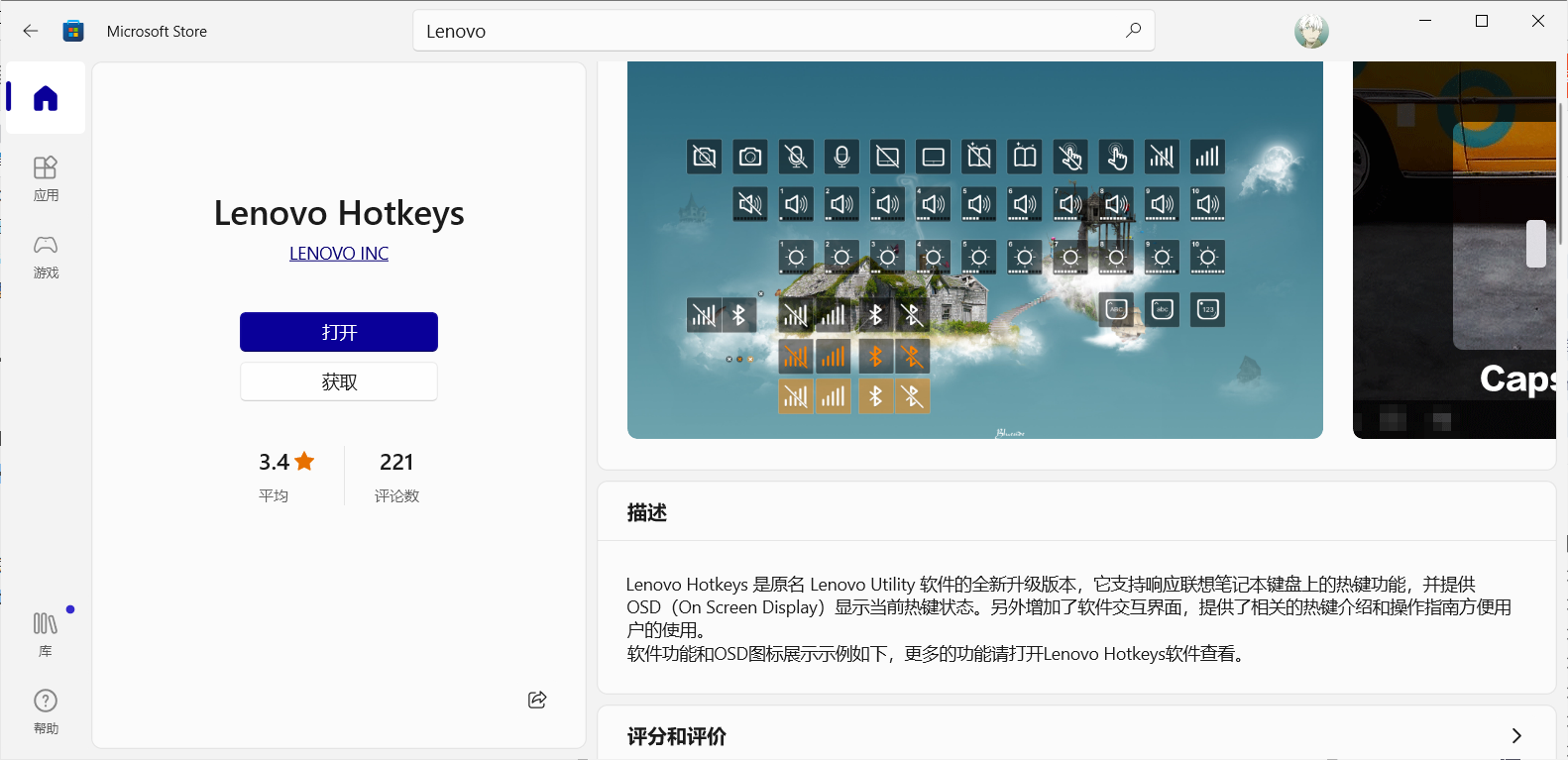Close the Microsoft Store window
Screen dimensions: 1568x760
point(1538,21)
